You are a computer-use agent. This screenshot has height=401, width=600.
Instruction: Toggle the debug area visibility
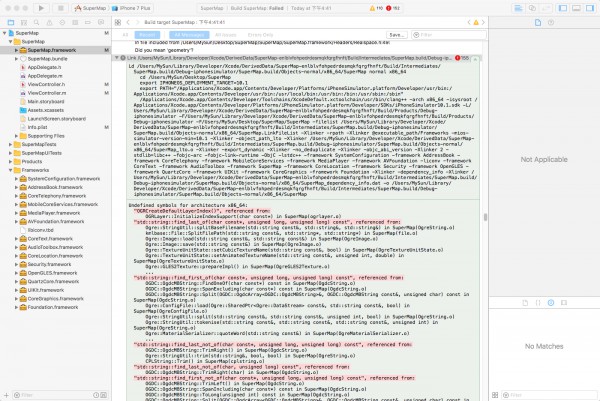[576, 8]
